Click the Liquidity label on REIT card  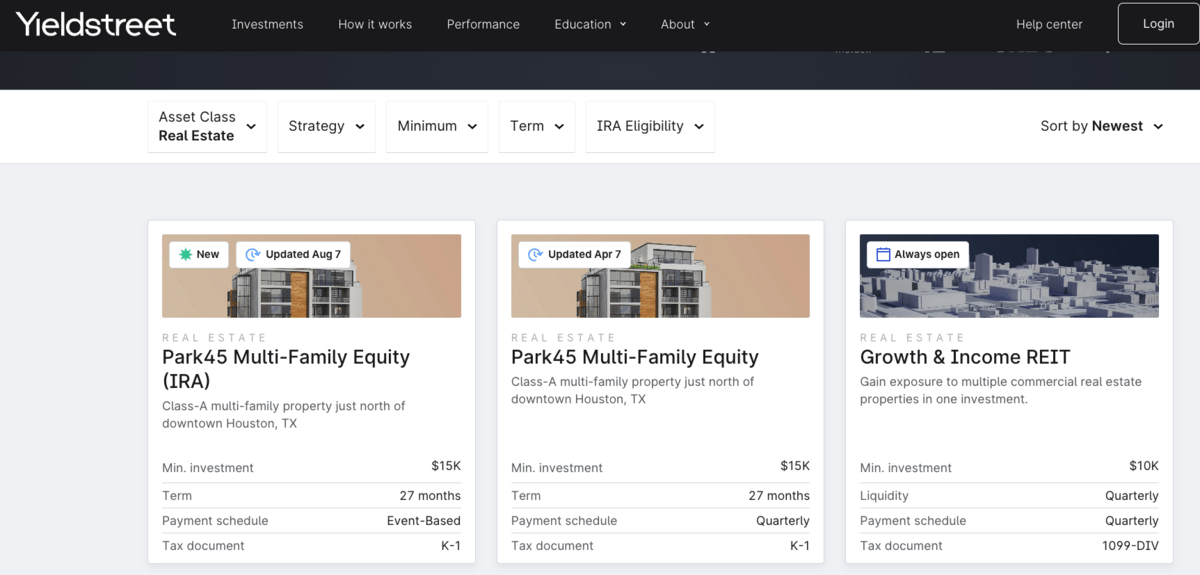(x=884, y=496)
